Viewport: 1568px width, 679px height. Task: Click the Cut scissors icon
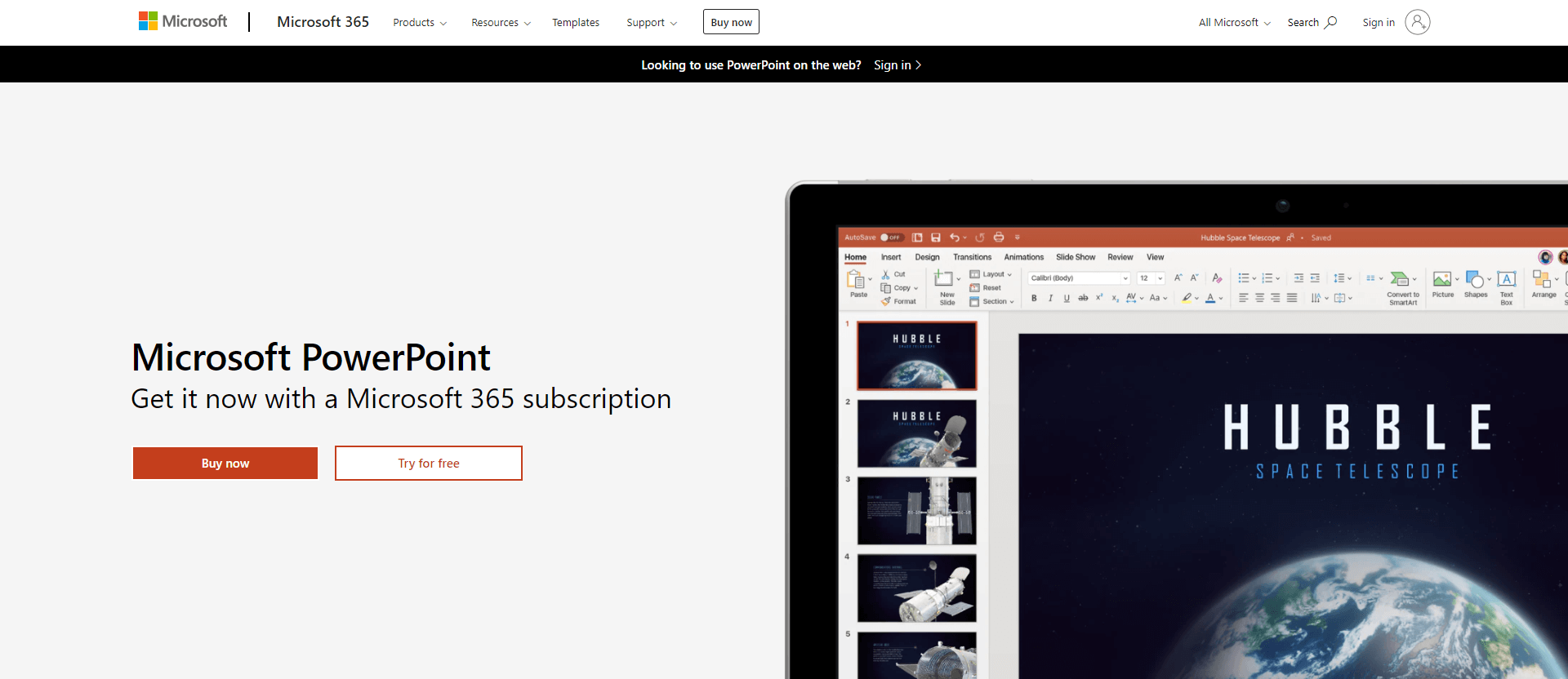885,274
